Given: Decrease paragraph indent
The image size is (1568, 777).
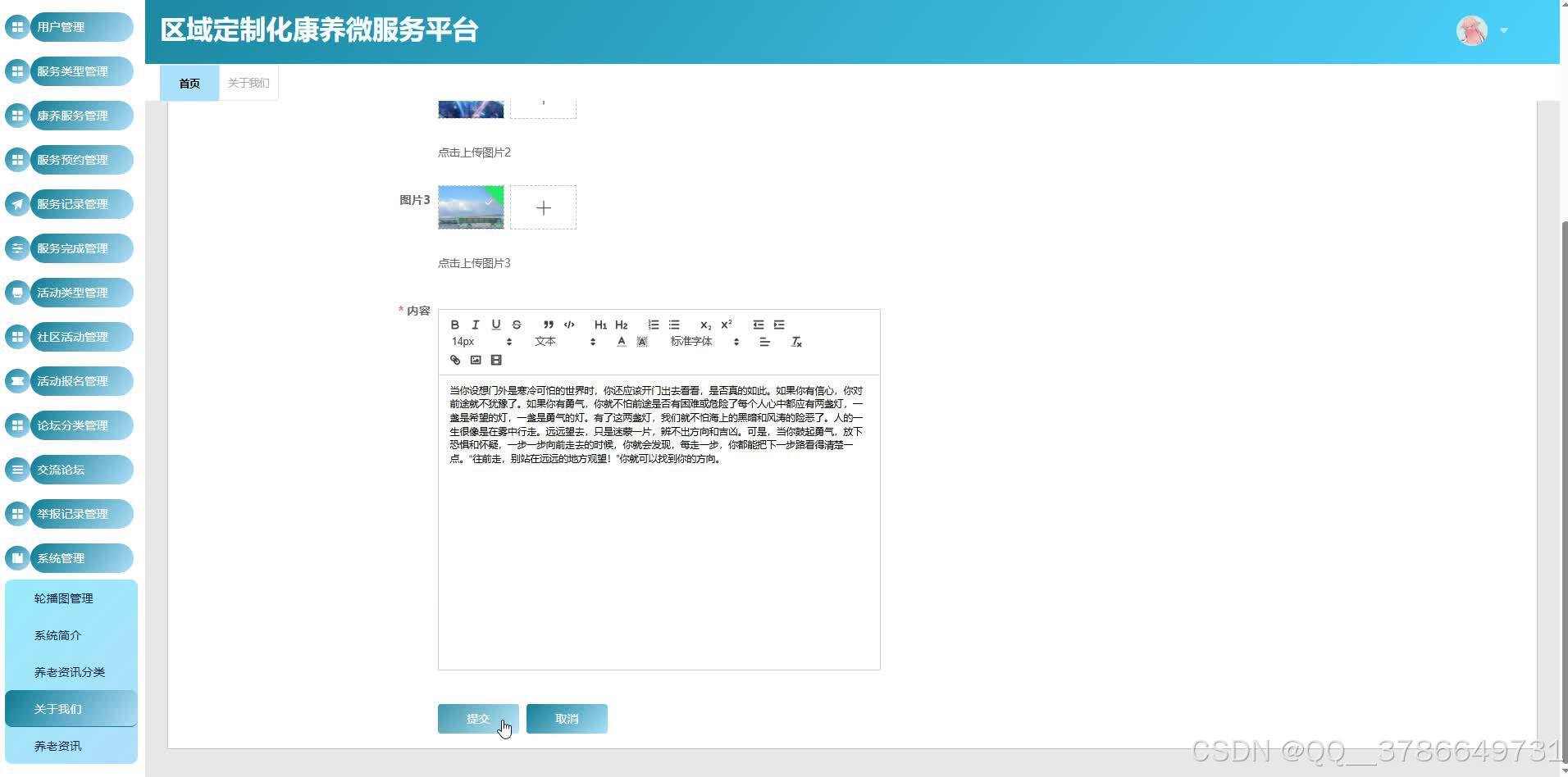Looking at the screenshot, I should pos(759,325).
